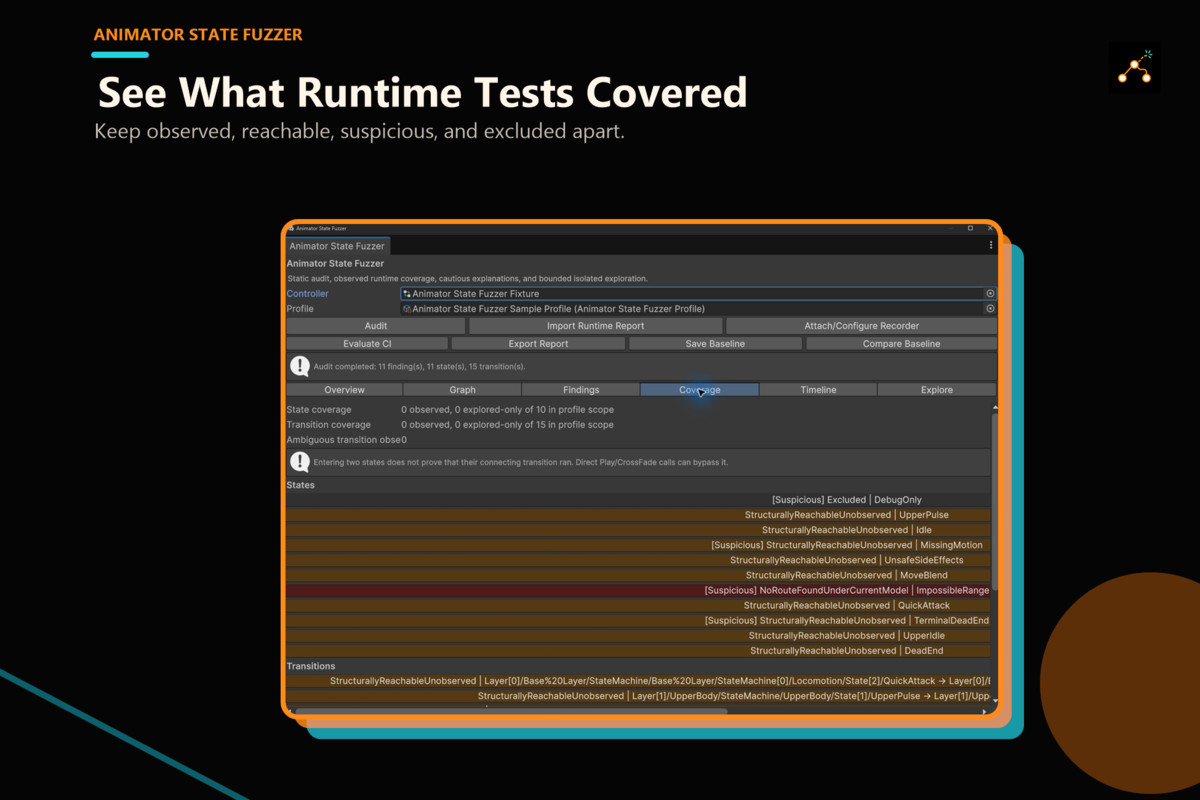1200x800 pixels.
Task: Click the Export Report button
Action: point(538,344)
